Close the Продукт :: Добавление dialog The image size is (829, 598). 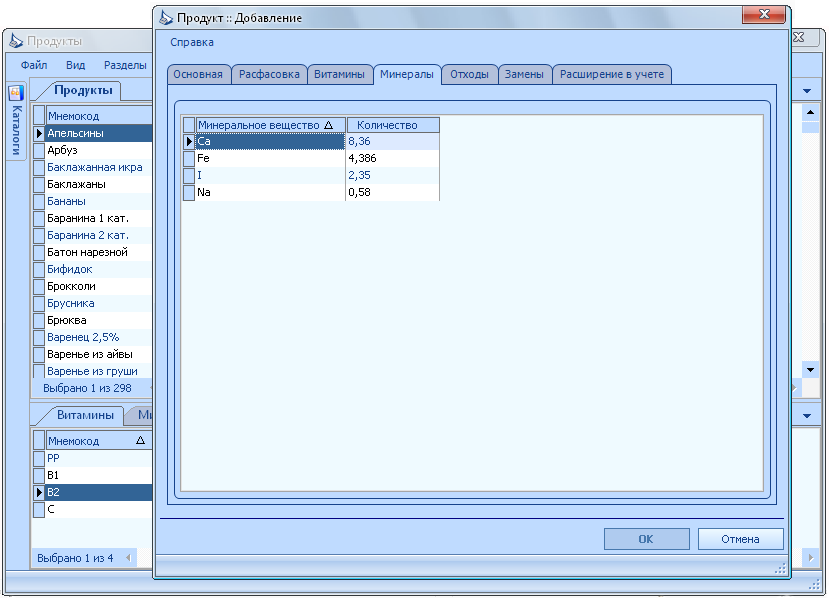click(763, 15)
